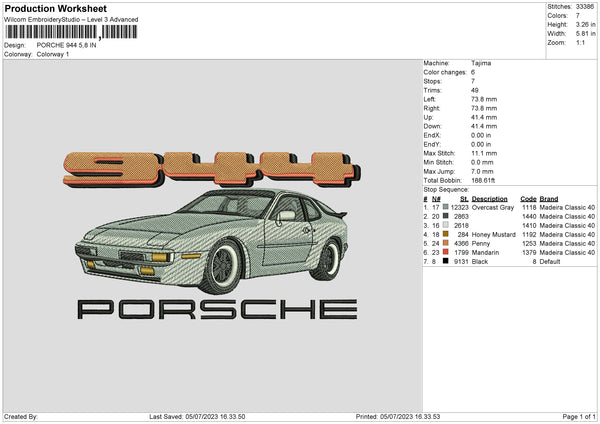600x424 pixels.
Task: Click the Code column header
Action: [529, 198]
